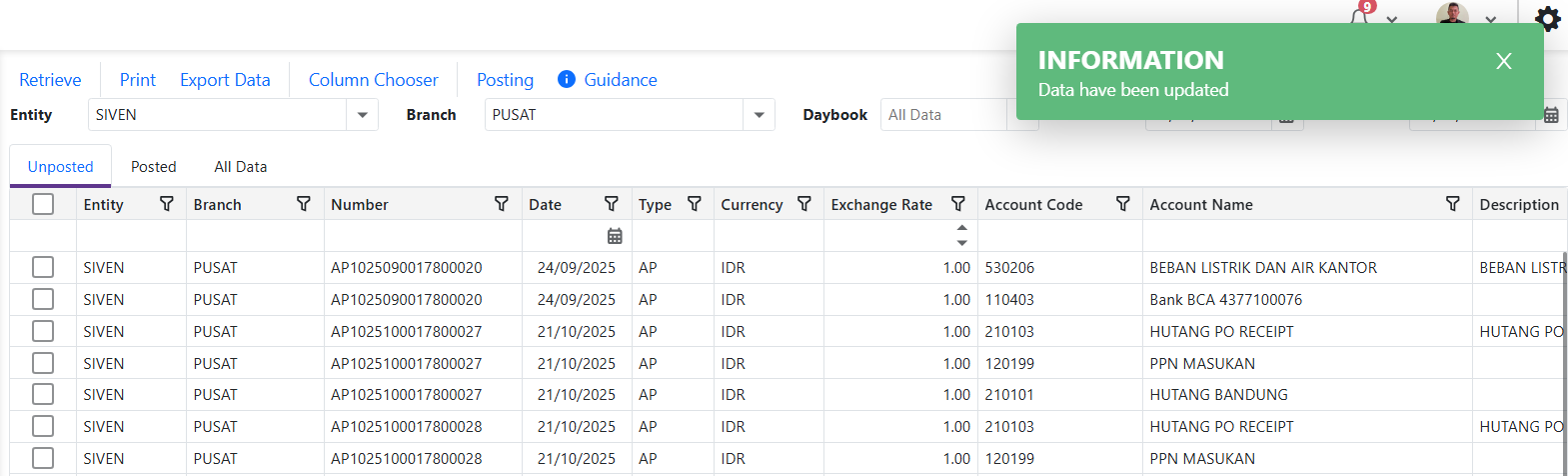
Task: Filter the Date column
Action: point(612,204)
